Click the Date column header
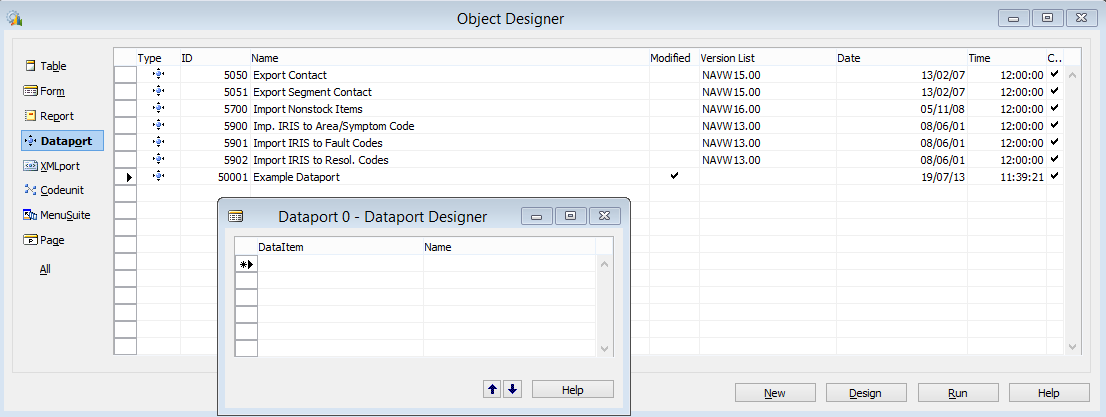This screenshot has width=1106, height=417. pyautogui.click(x=901, y=58)
